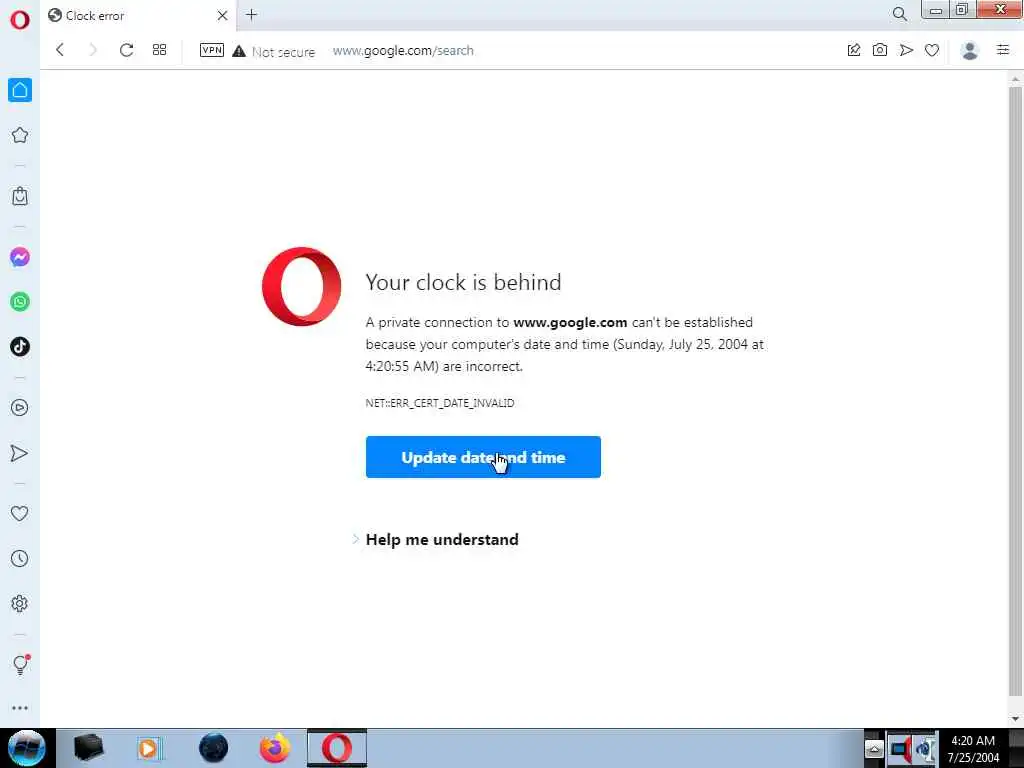The image size is (1024, 768).
Task: Open the lightbulb tips icon in sidebar
Action: point(20,664)
